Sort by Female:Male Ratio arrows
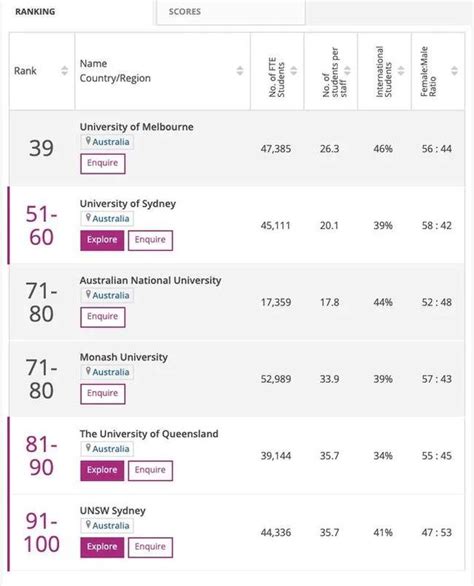 point(454,70)
